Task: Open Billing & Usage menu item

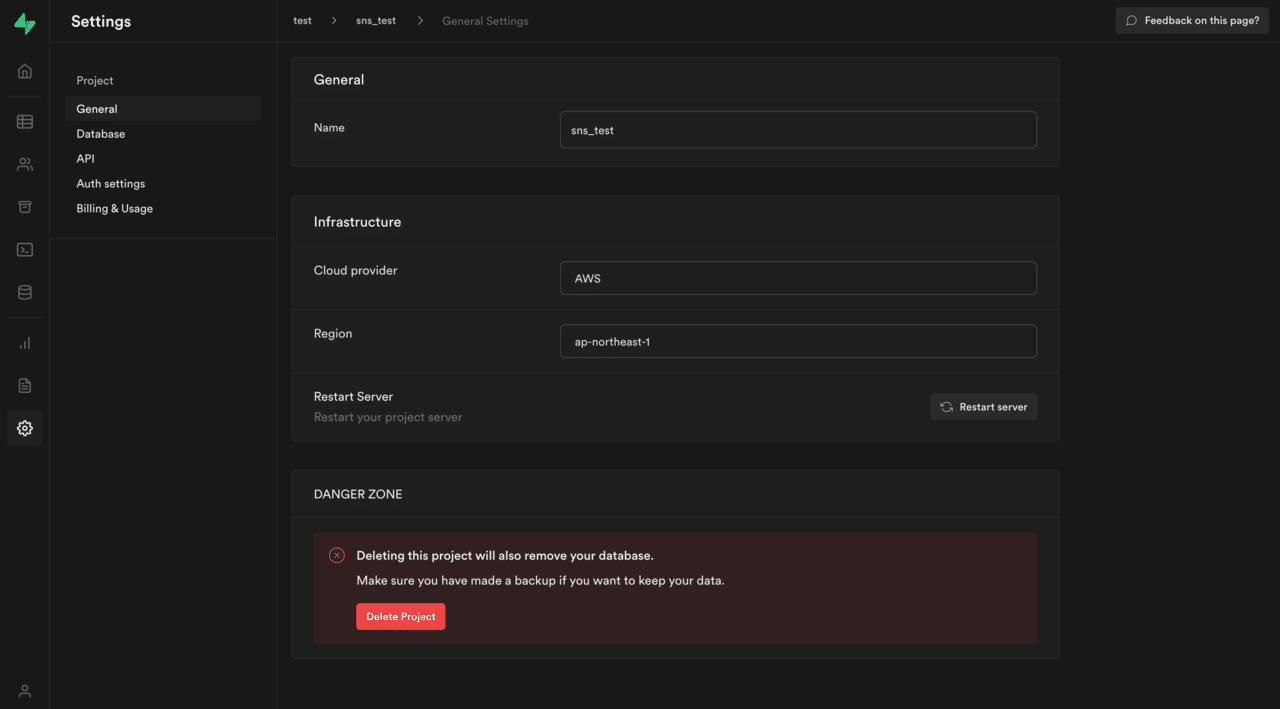Action: 115,209
